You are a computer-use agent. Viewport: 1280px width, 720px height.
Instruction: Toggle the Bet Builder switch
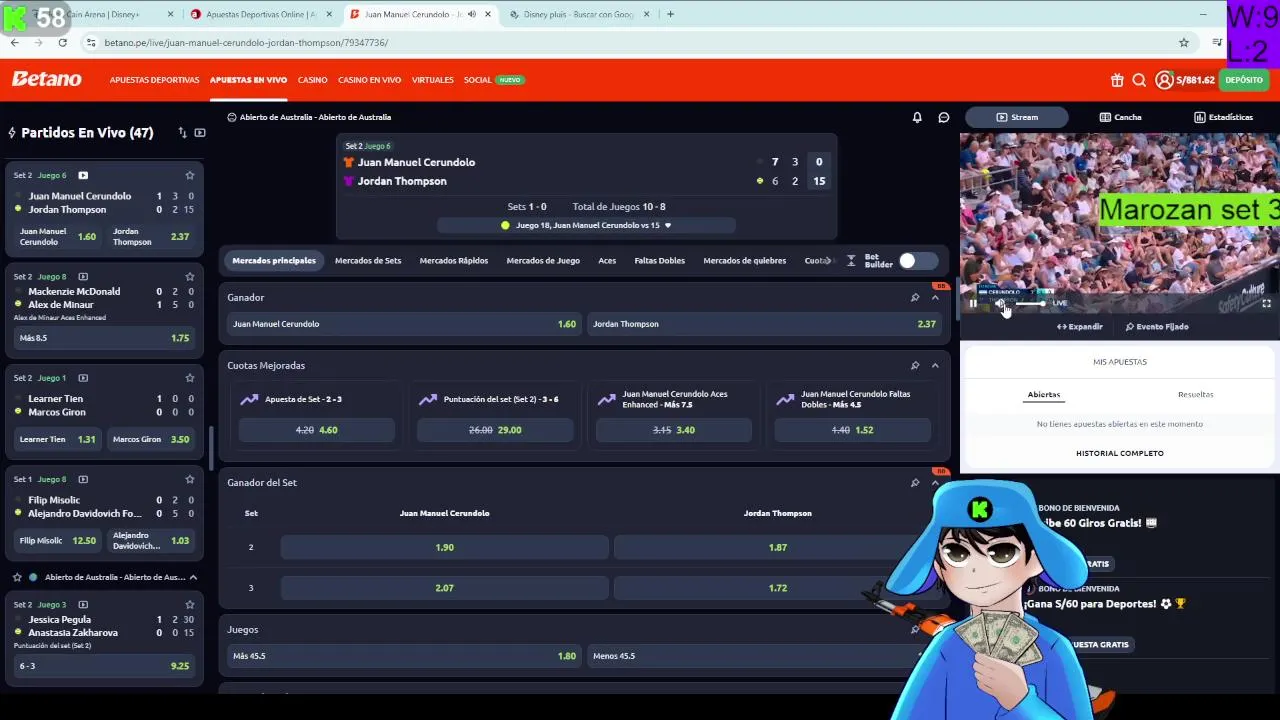tap(917, 260)
